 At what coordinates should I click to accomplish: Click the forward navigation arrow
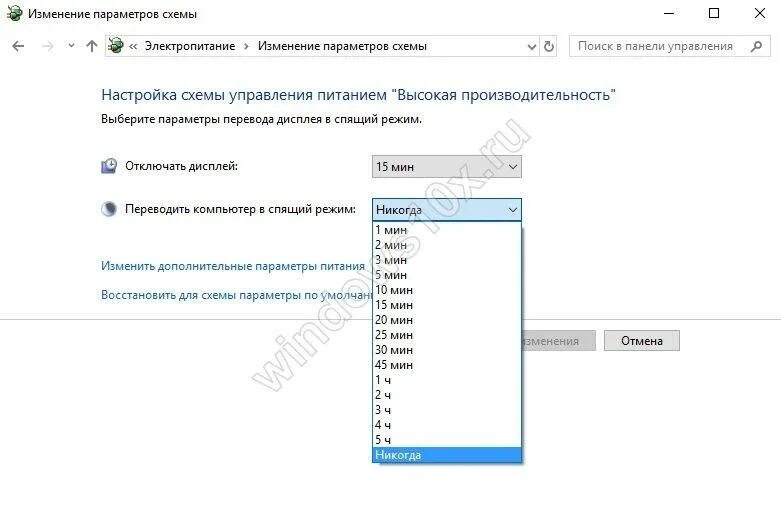(47, 46)
